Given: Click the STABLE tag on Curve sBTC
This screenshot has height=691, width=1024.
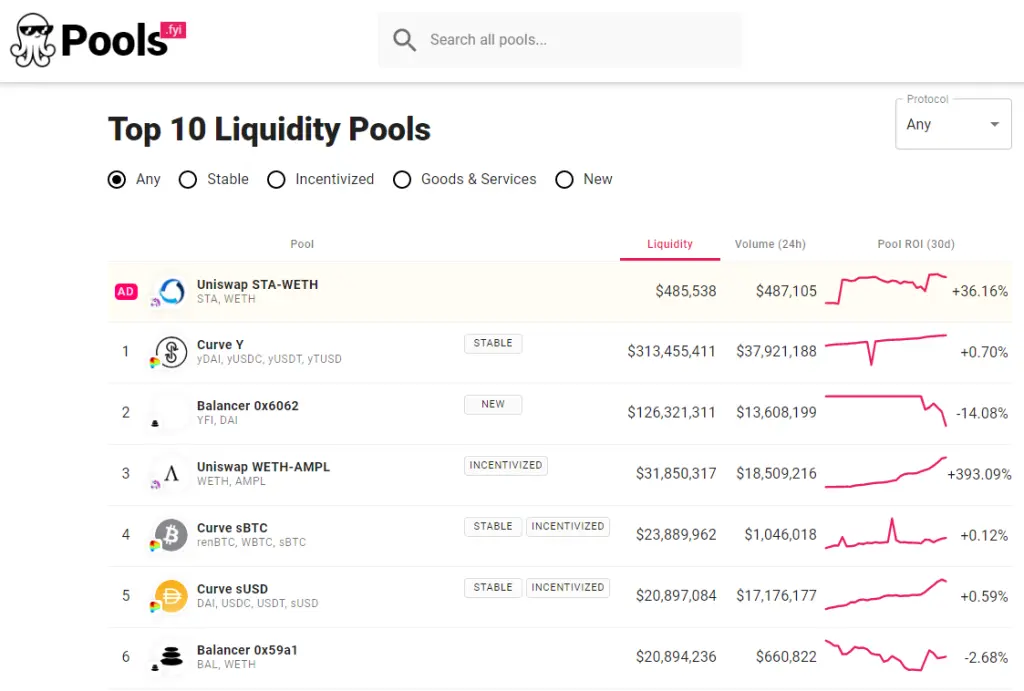Looking at the screenshot, I should [x=493, y=526].
